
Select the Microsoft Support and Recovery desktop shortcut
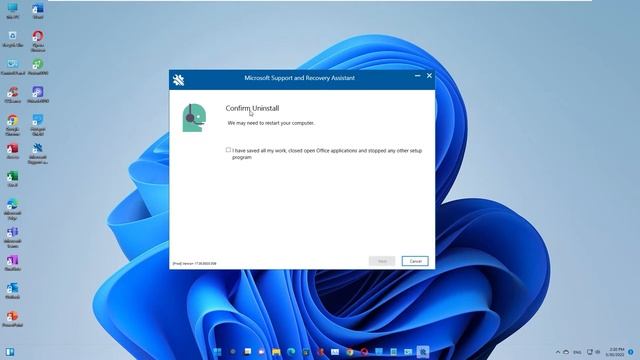[38, 153]
